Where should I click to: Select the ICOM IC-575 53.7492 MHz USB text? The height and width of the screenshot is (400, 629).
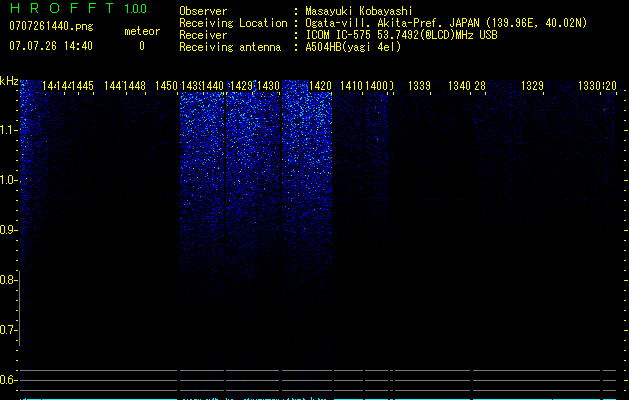pos(401,35)
